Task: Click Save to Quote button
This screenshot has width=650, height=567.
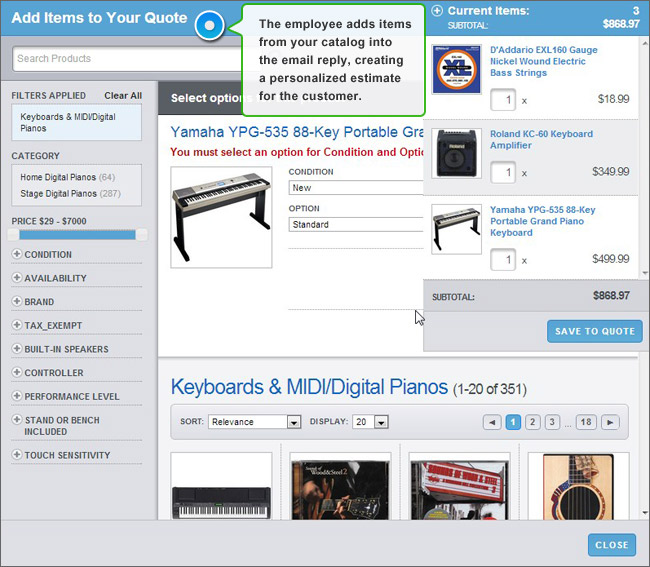Action: pyautogui.click(x=595, y=331)
